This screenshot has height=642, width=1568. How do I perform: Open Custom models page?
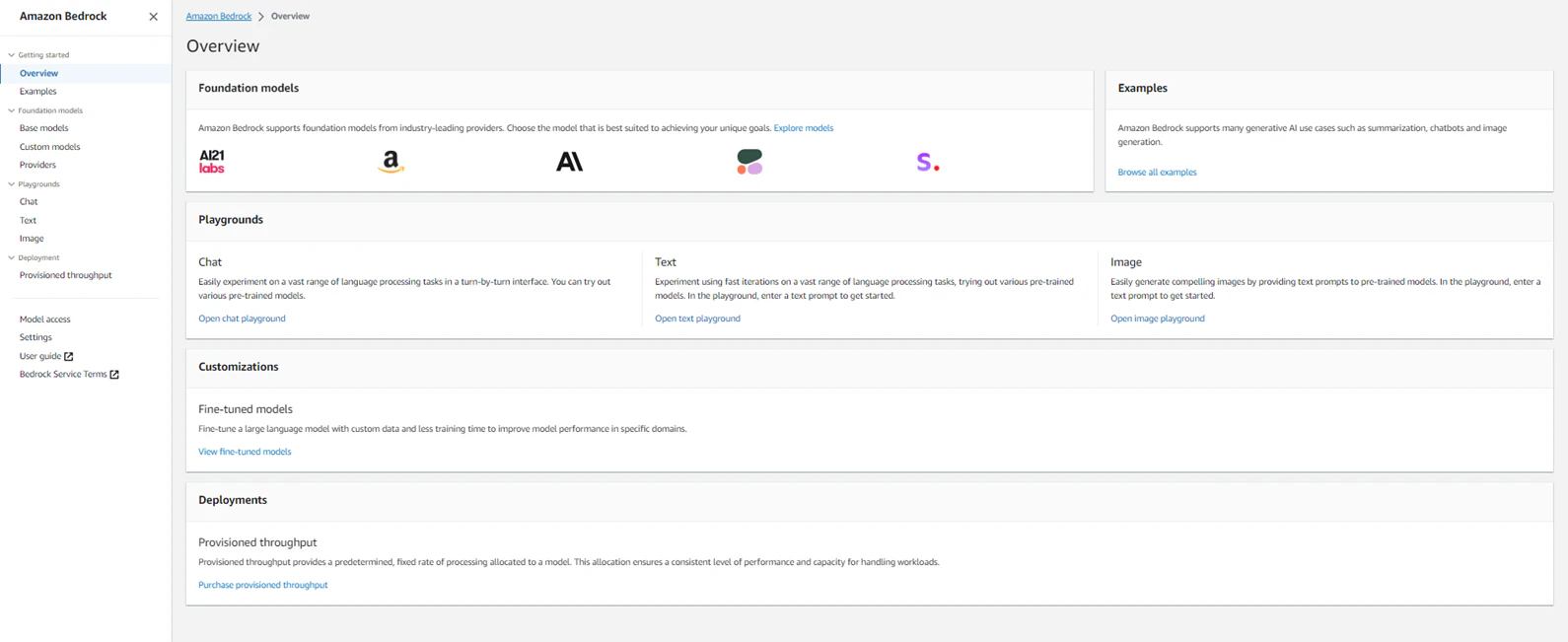pyautogui.click(x=50, y=147)
